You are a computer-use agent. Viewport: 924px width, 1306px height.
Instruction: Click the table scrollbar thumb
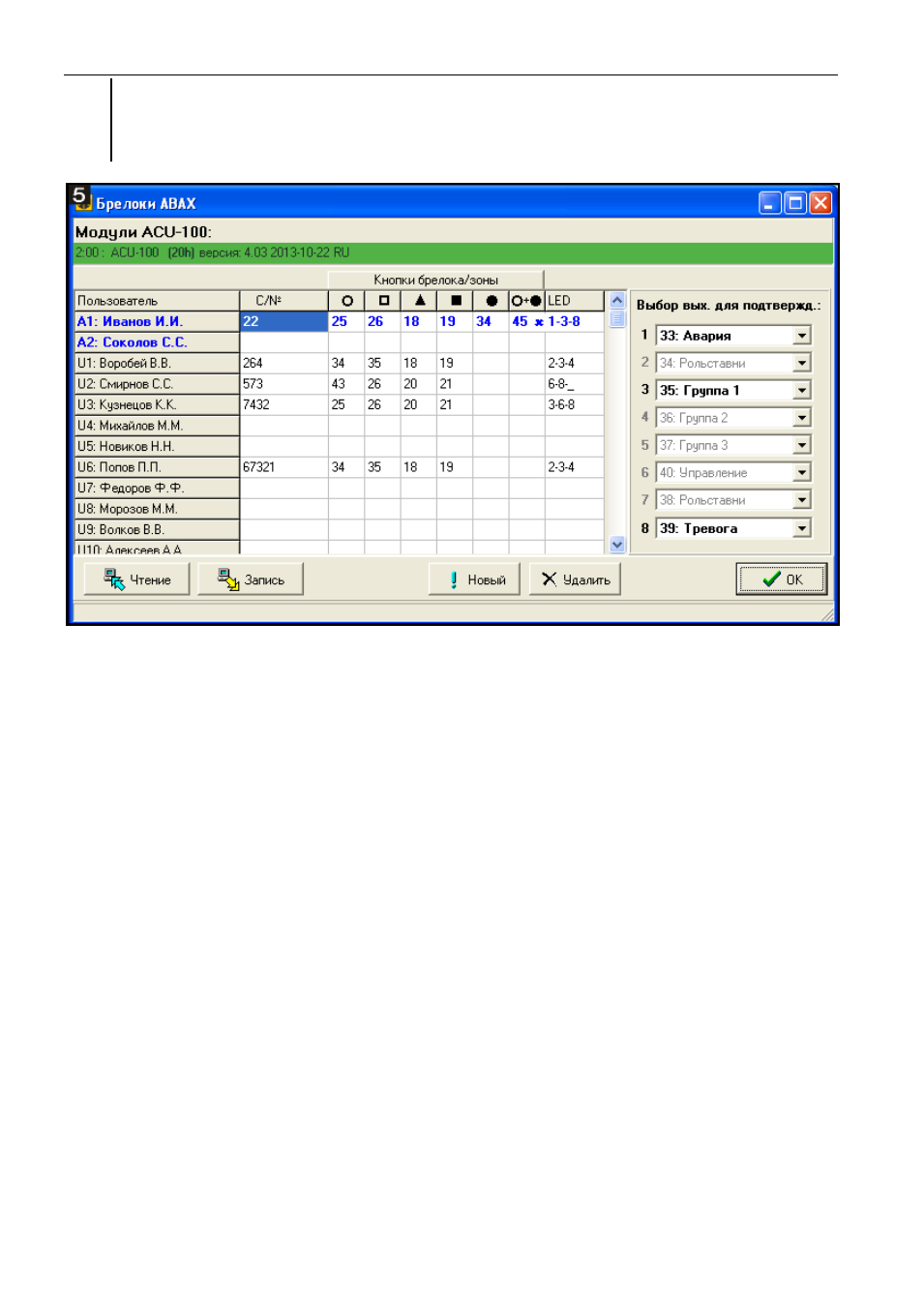pyautogui.click(x=617, y=318)
